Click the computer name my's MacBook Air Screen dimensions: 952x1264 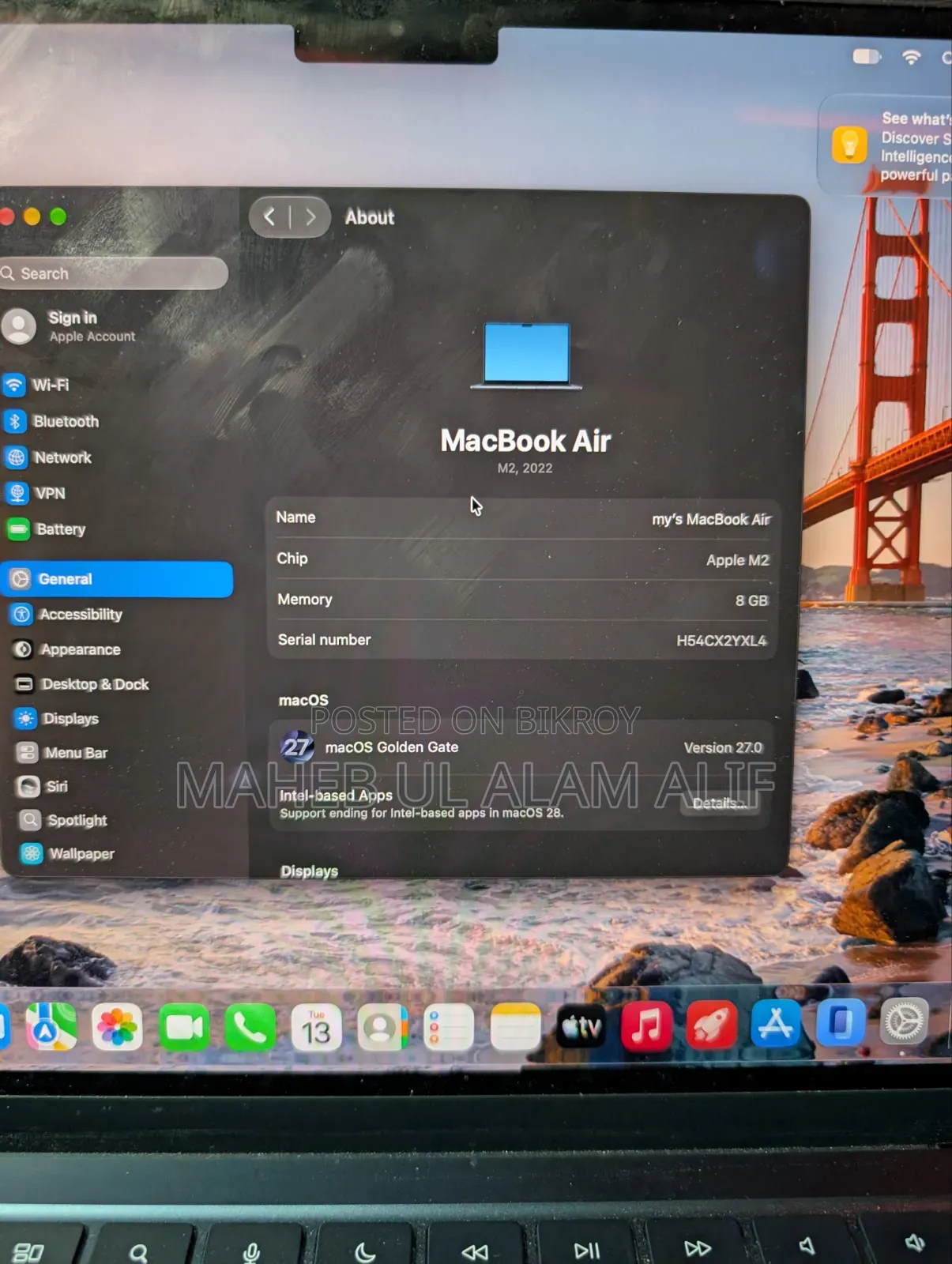coord(711,519)
